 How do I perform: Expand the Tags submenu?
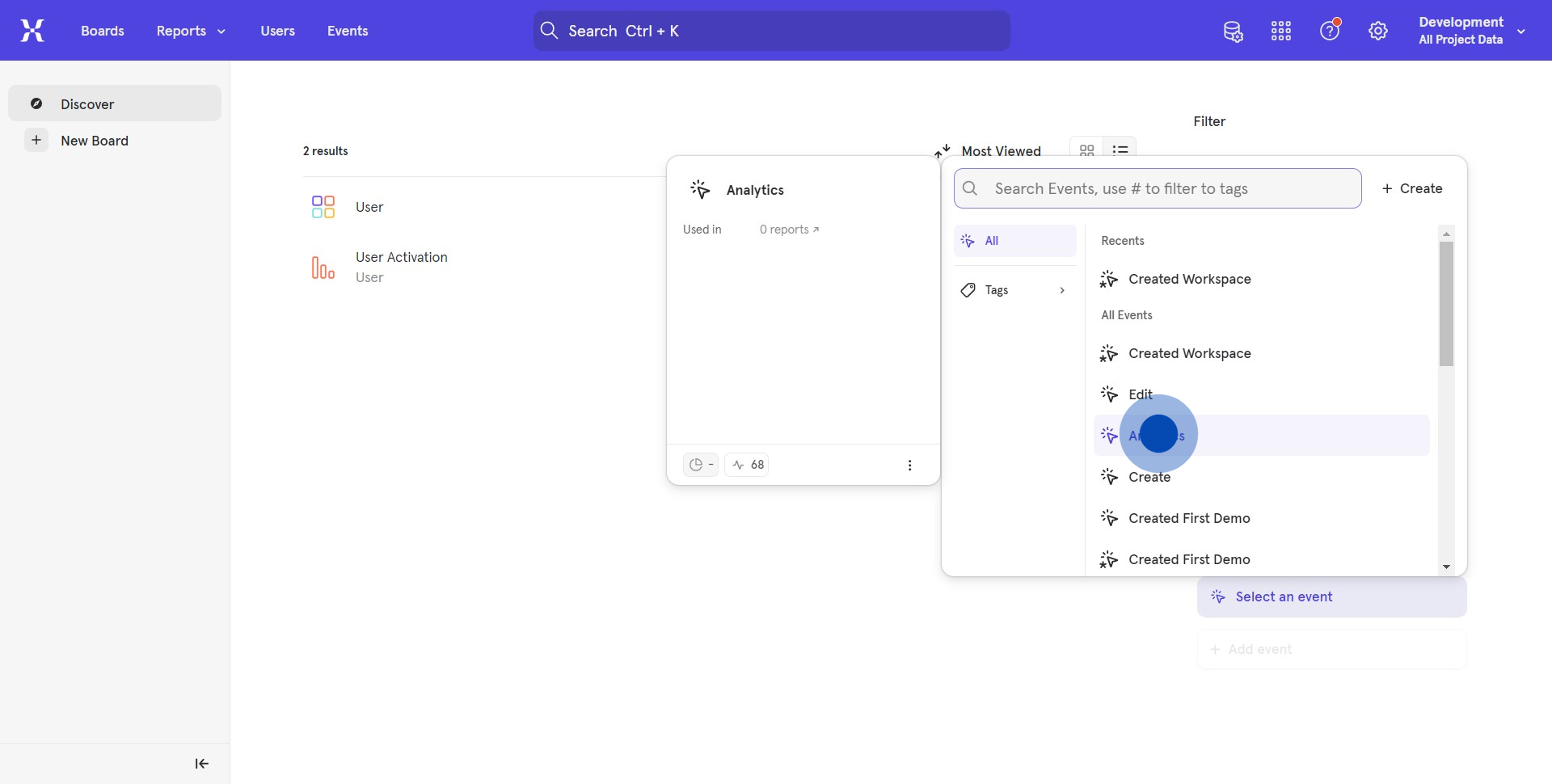tap(1014, 290)
